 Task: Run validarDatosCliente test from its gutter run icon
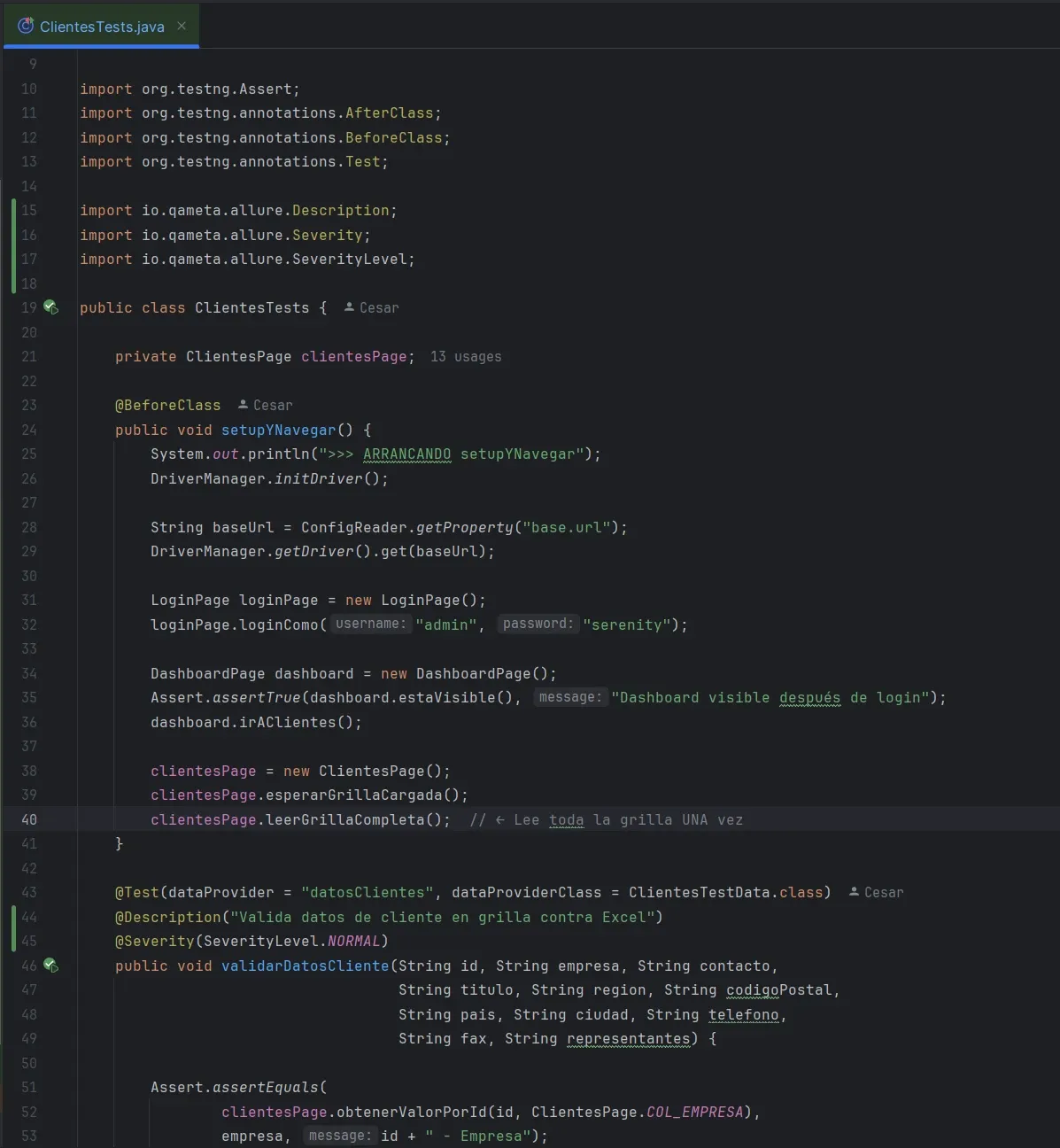(x=51, y=966)
